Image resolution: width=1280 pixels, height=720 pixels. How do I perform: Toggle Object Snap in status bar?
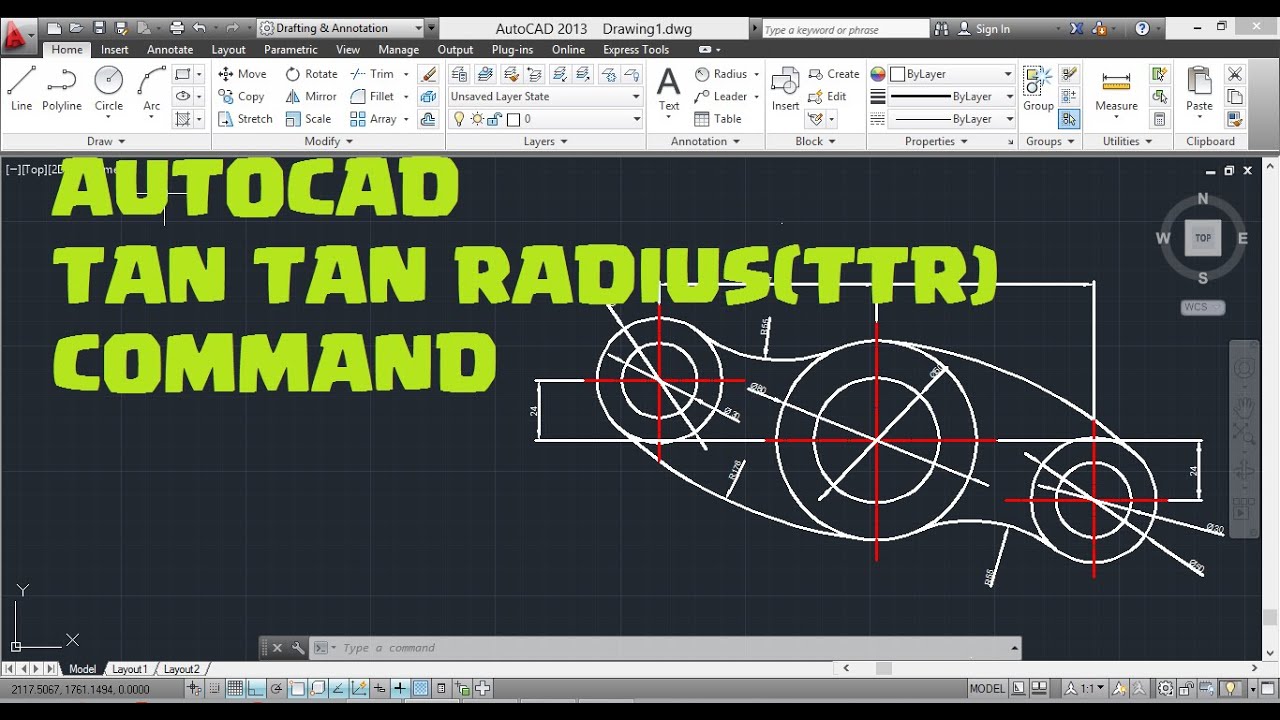[297, 688]
